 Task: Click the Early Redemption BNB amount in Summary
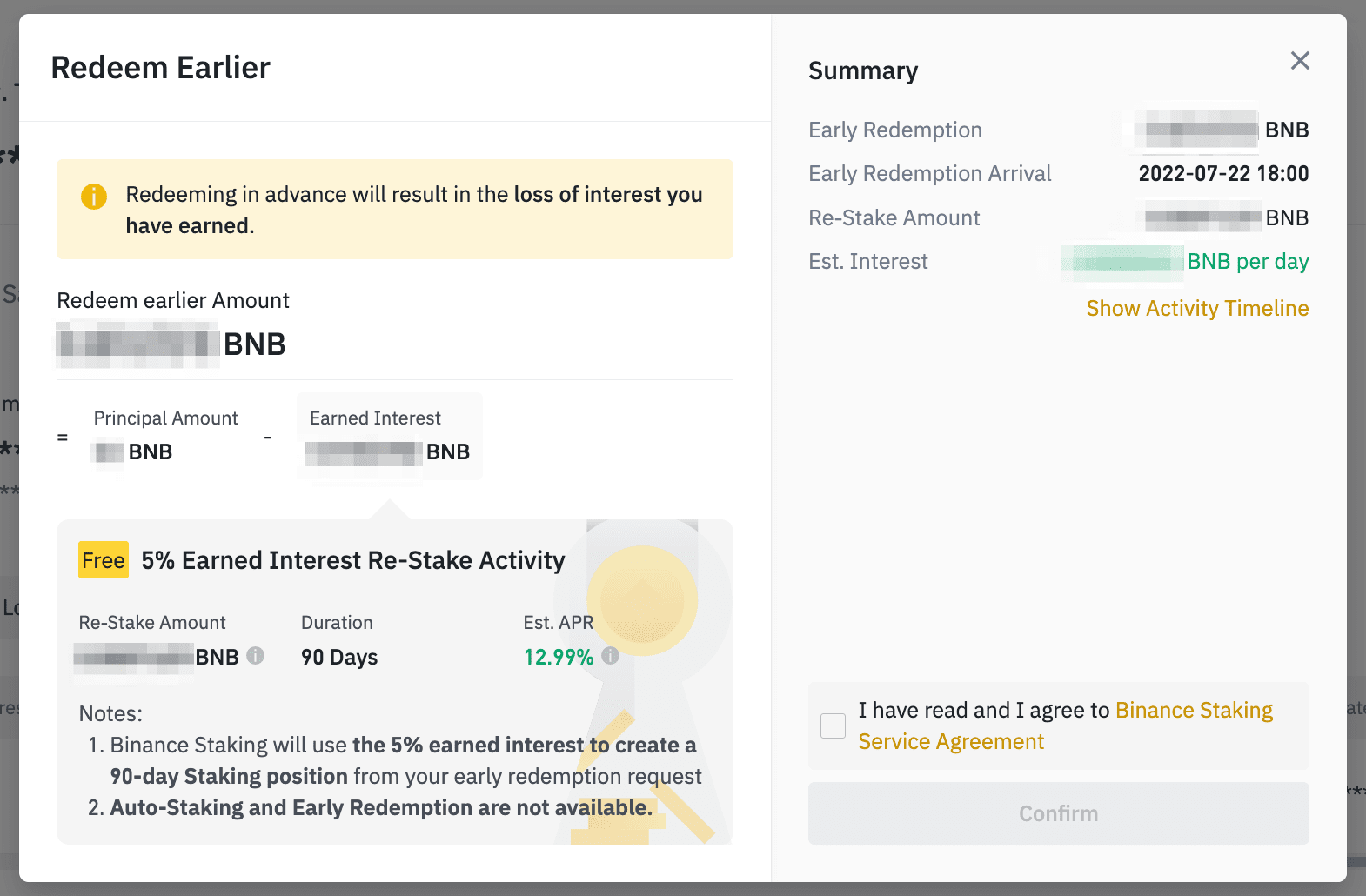click(1222, 130)
